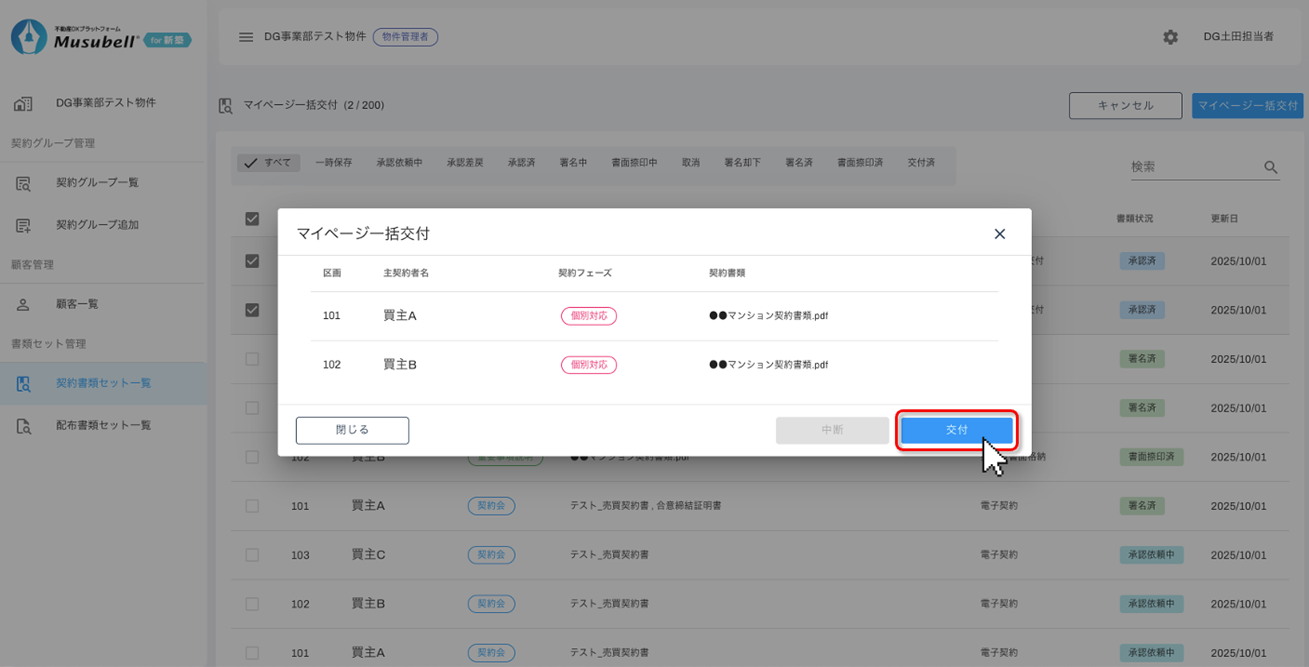Select the 承認依頼中 filter tab
The image size is (1309, 667).
tap(399, 163)
